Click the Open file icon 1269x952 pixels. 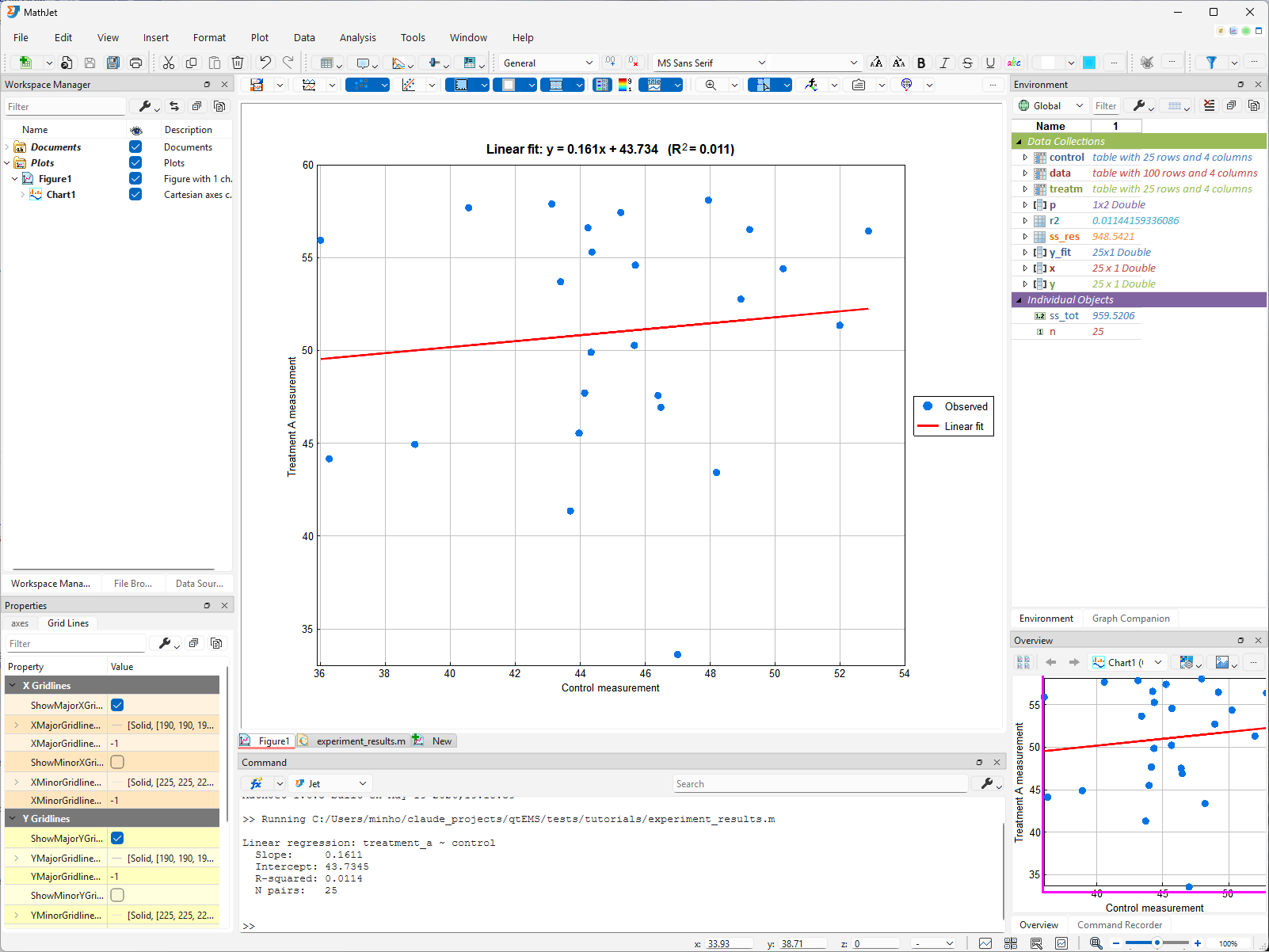point(67,63)
